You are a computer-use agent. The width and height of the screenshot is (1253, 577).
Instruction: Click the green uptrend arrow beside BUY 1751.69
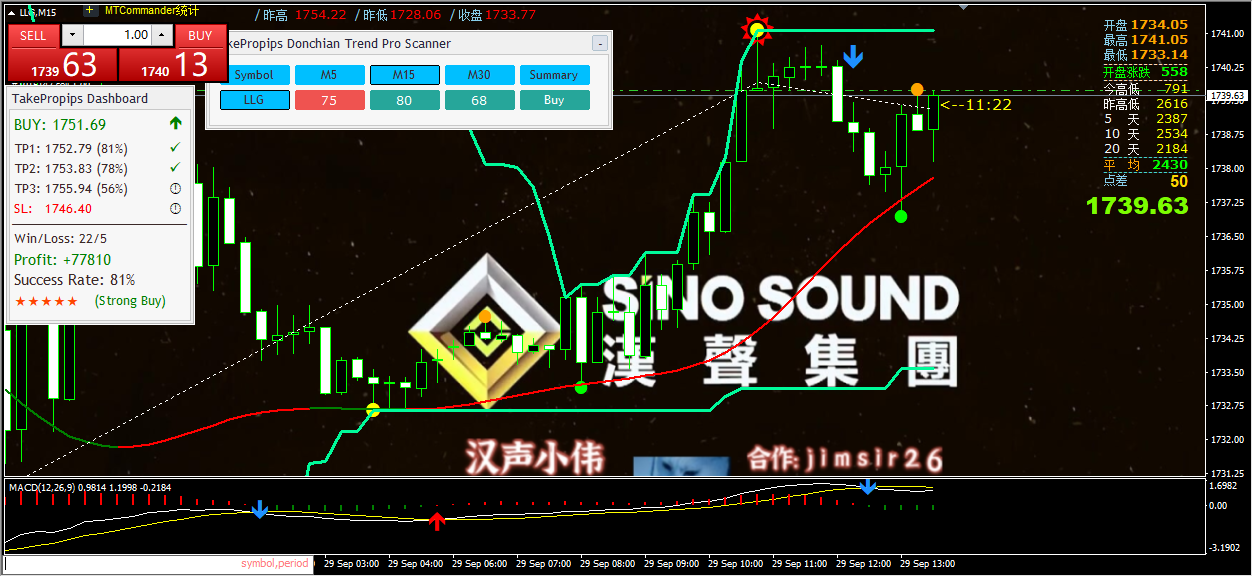(176, 123)
